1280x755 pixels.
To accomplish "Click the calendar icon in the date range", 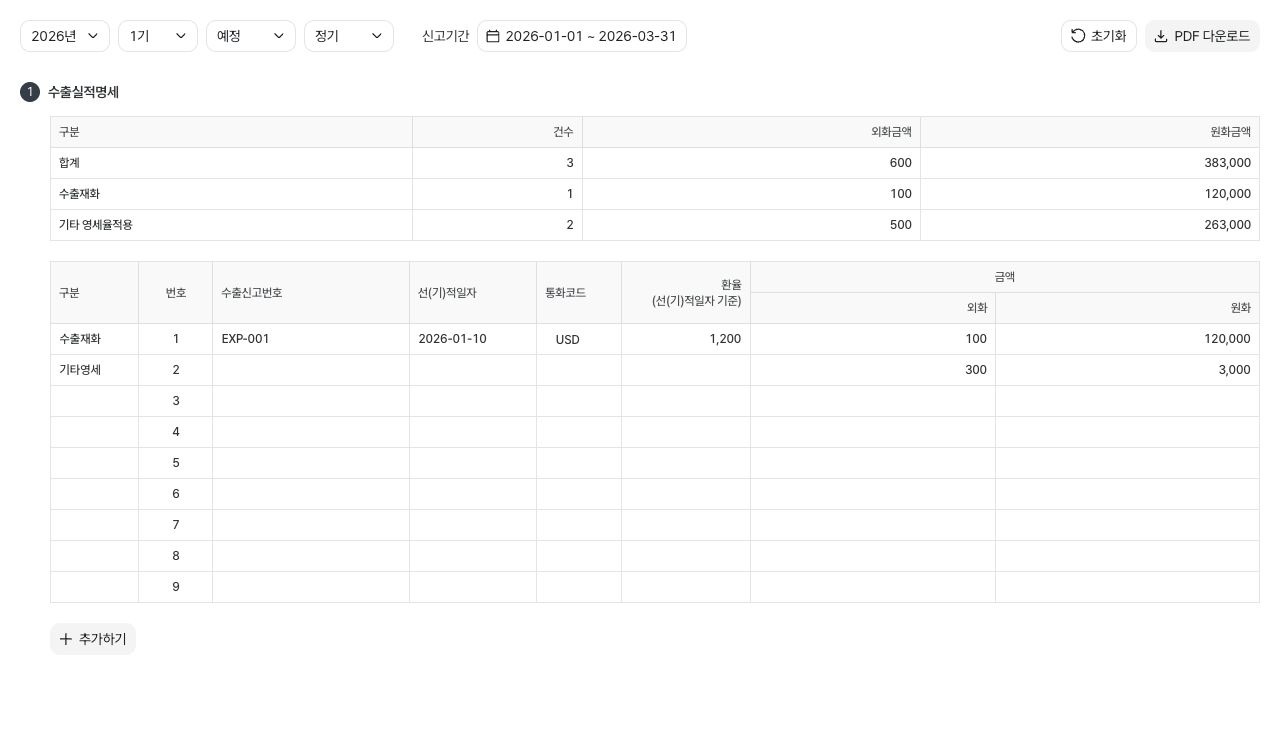I will point(493,36).
